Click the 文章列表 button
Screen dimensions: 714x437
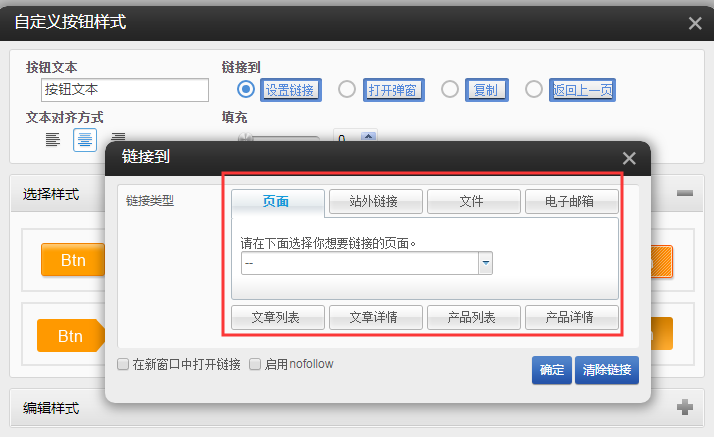(278, 318)
